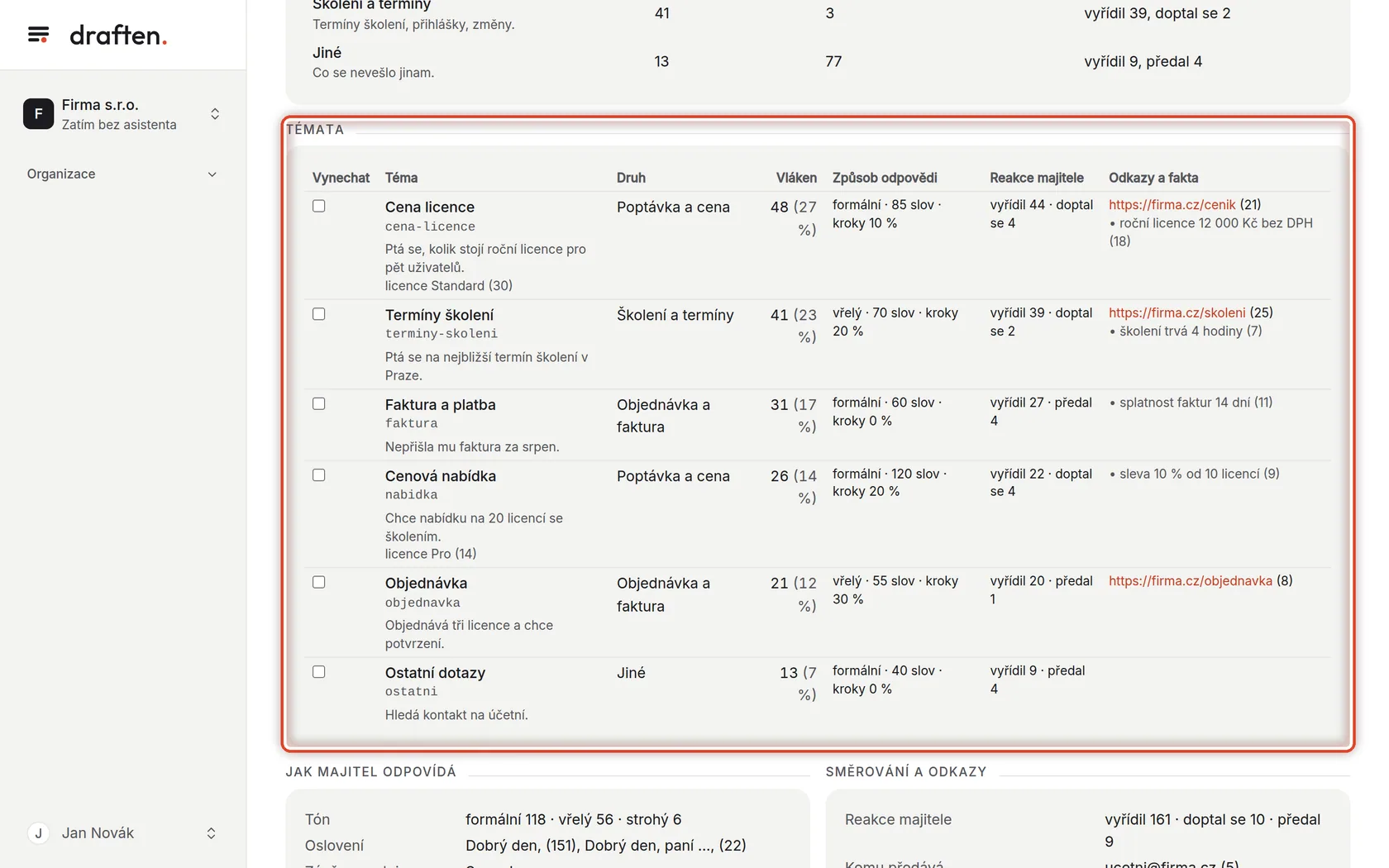1389x868 pixels.
Task: Click 'formální · 120 slov · kroky 20 %' cell
Action: (890, 483)
